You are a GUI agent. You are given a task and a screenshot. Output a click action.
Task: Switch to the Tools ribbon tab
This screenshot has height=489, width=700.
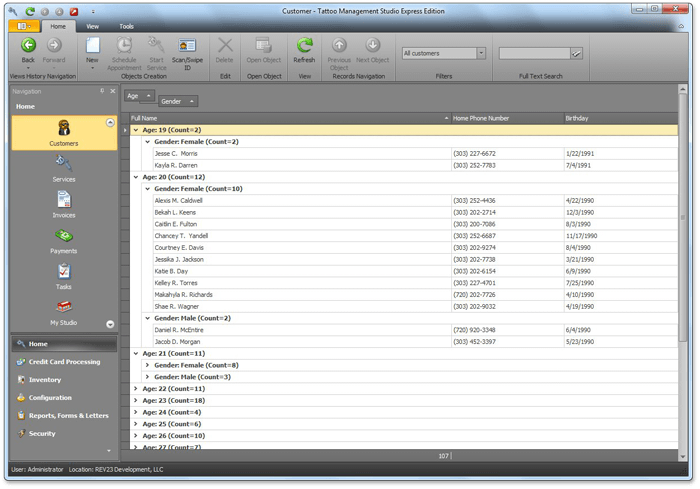coord(126,26)
